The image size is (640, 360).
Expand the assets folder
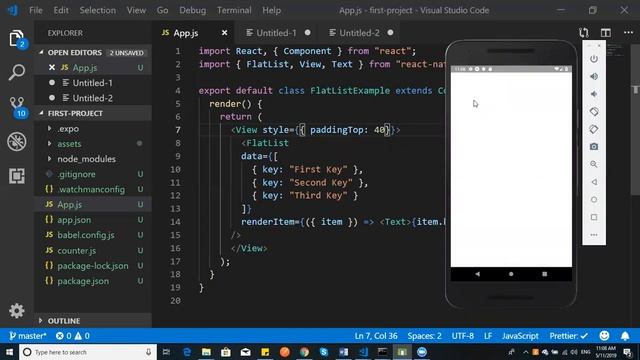49,144
